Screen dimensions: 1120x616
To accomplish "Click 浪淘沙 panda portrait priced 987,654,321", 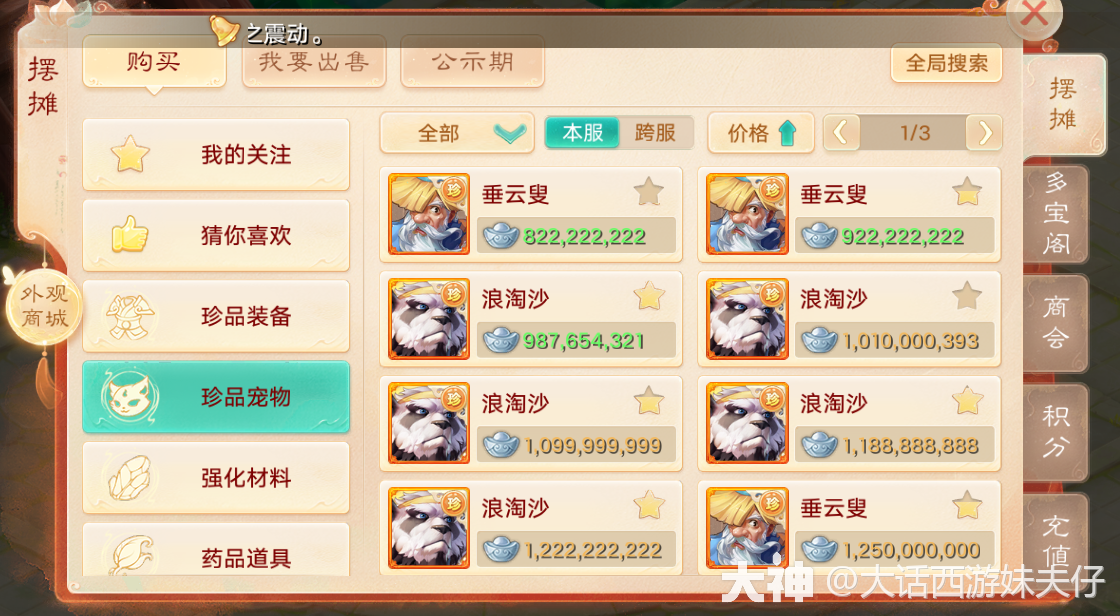I will (429, 319).
